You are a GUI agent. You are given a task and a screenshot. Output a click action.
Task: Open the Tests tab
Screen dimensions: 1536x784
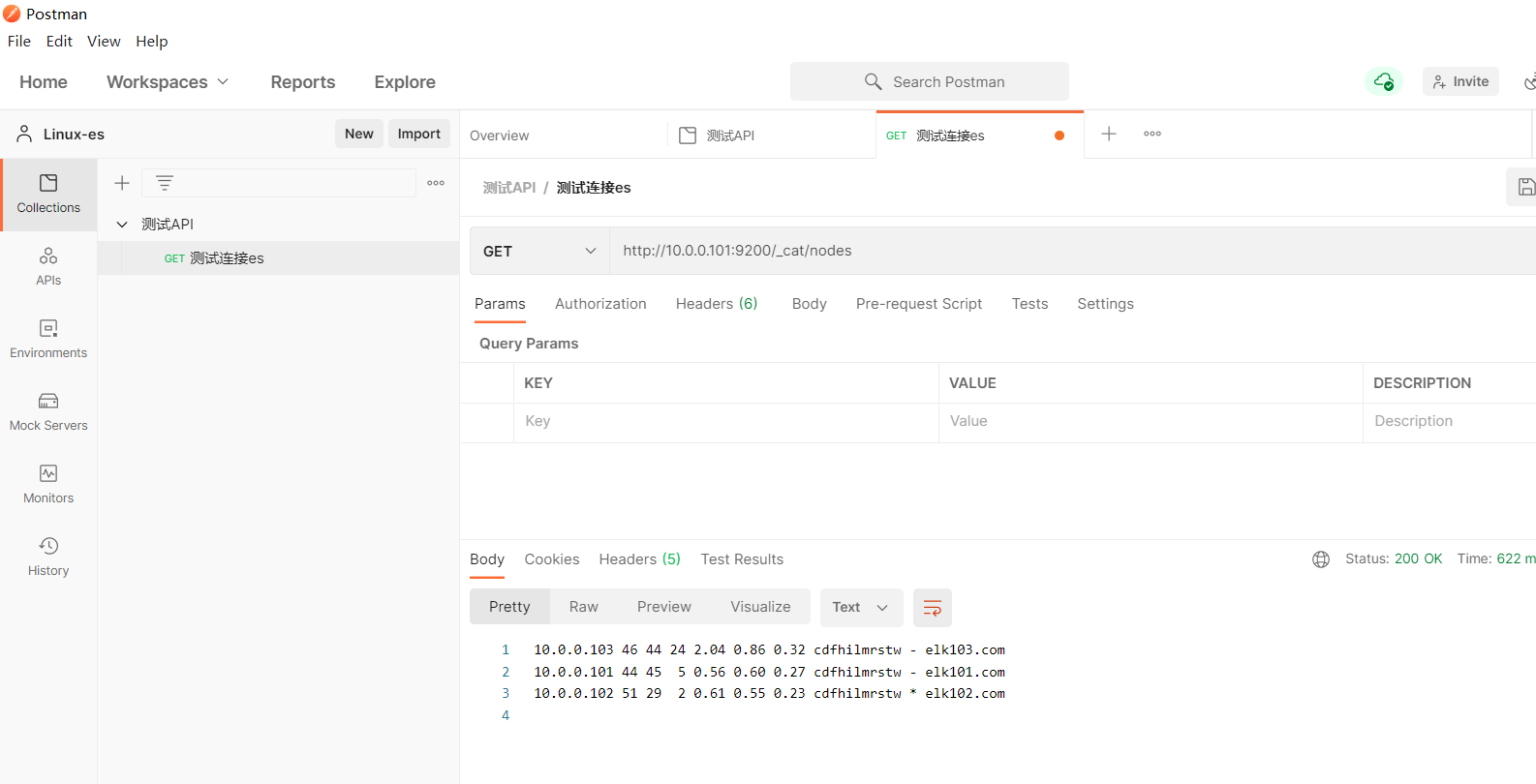tap(1030, 304)
